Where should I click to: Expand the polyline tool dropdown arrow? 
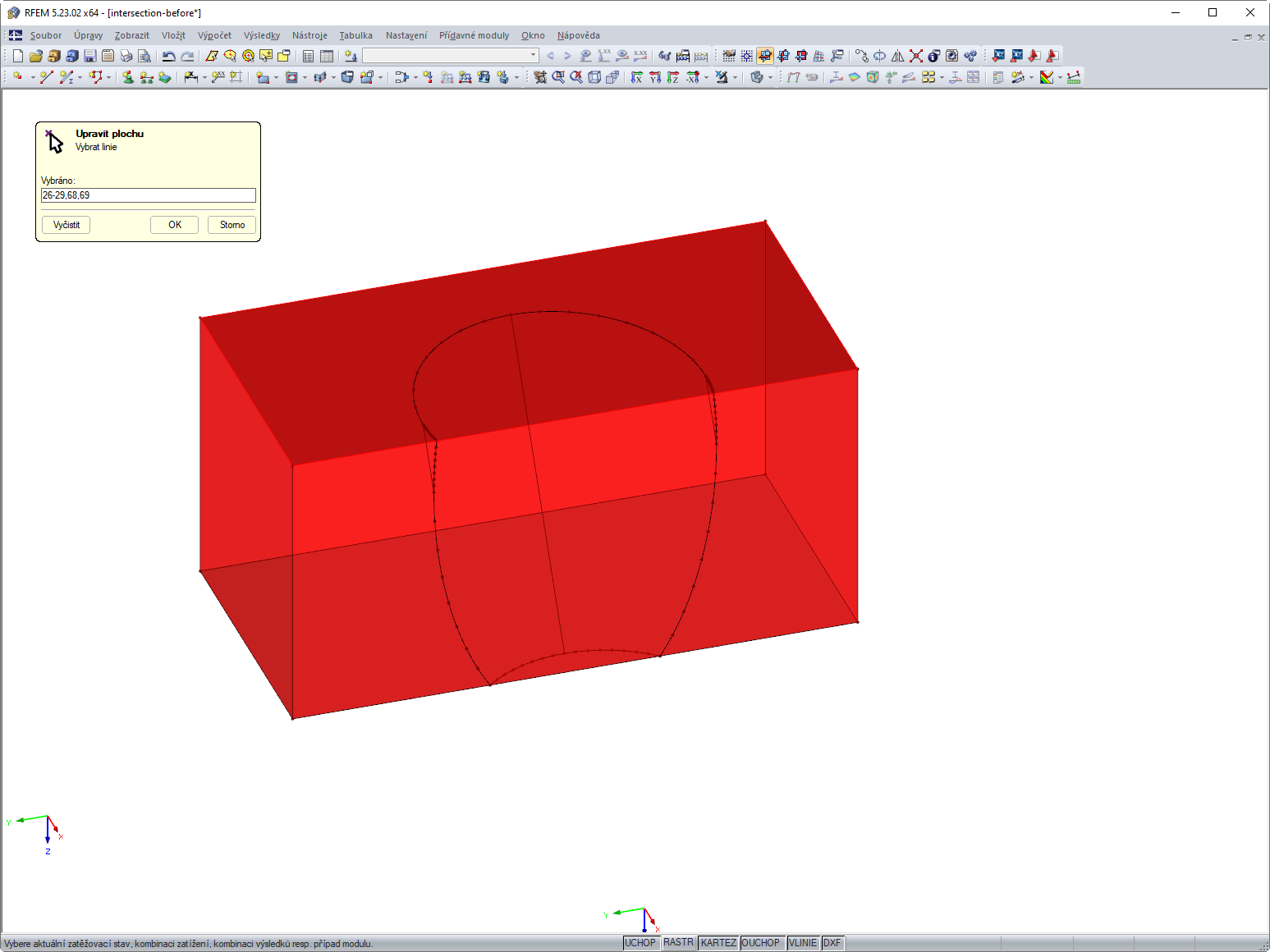[x=108, y=78]
